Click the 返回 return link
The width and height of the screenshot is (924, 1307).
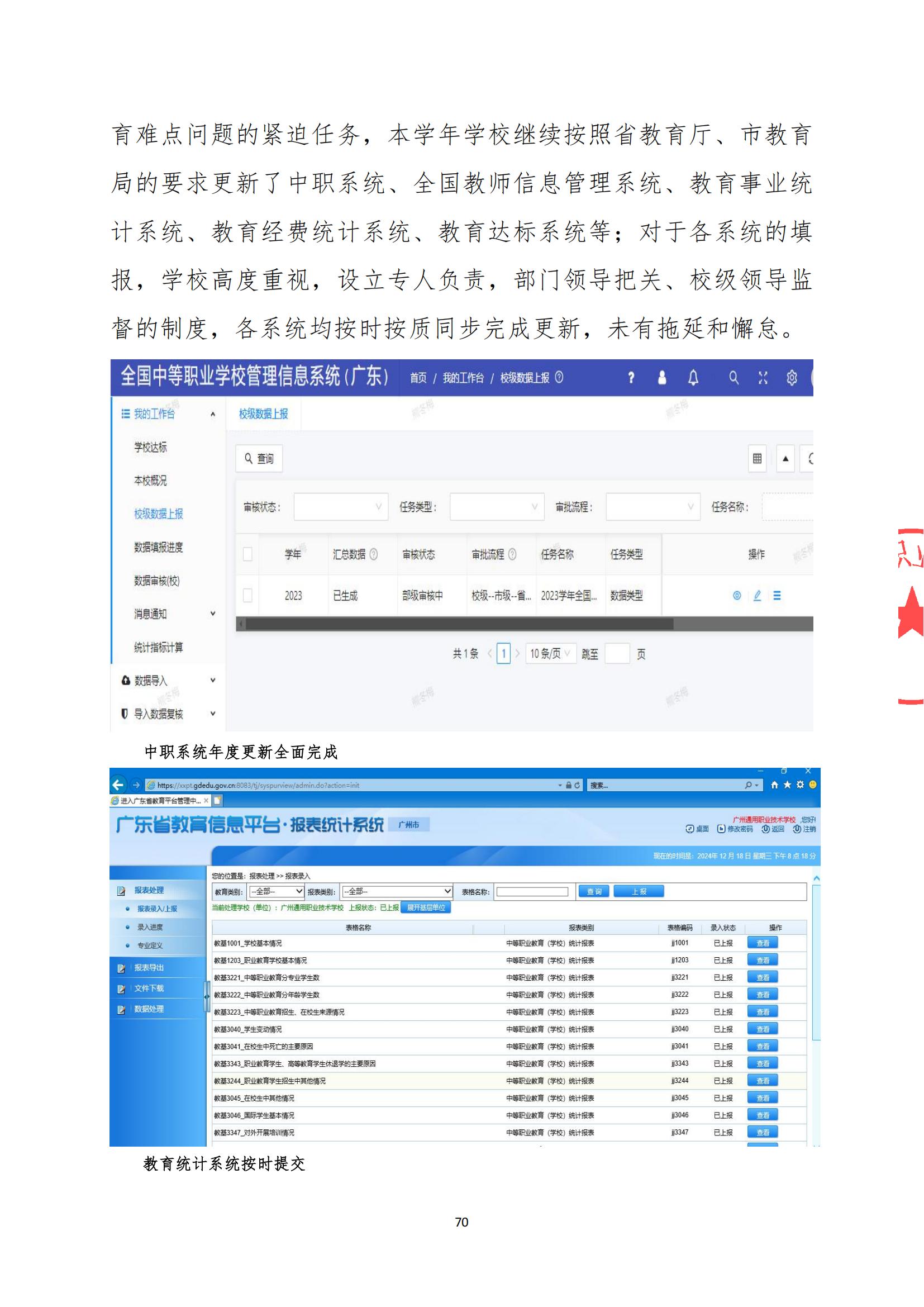pos(773,829)
